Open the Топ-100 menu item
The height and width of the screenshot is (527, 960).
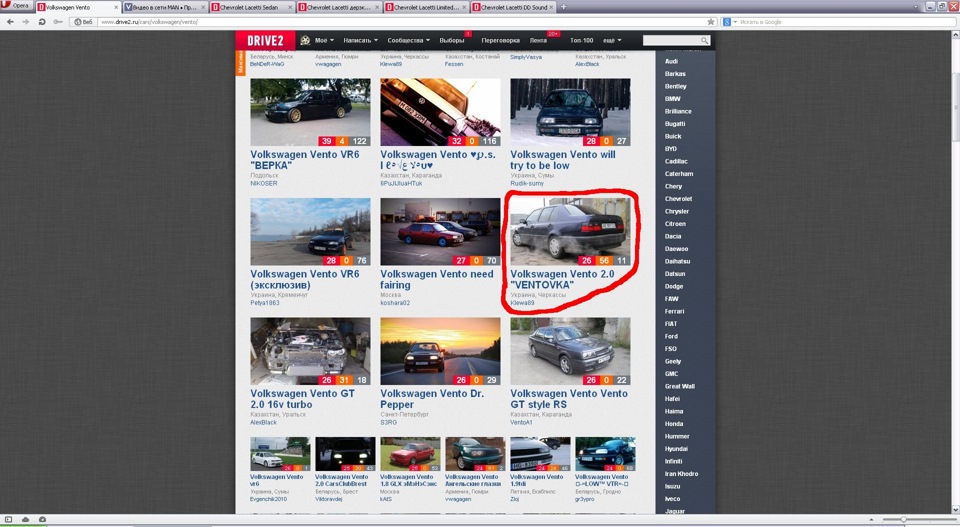582,40
